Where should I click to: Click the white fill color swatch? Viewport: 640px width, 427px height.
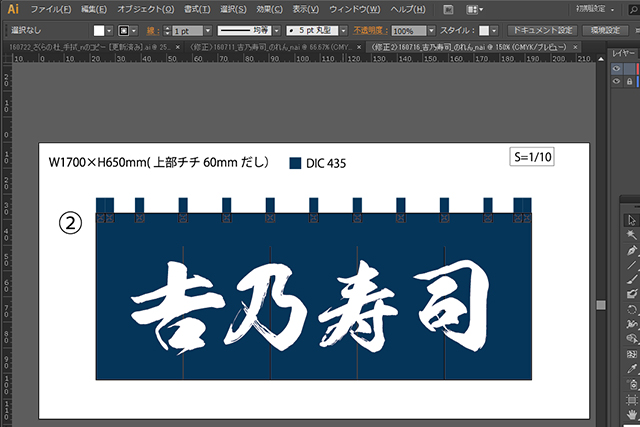[x=99, y=31]
